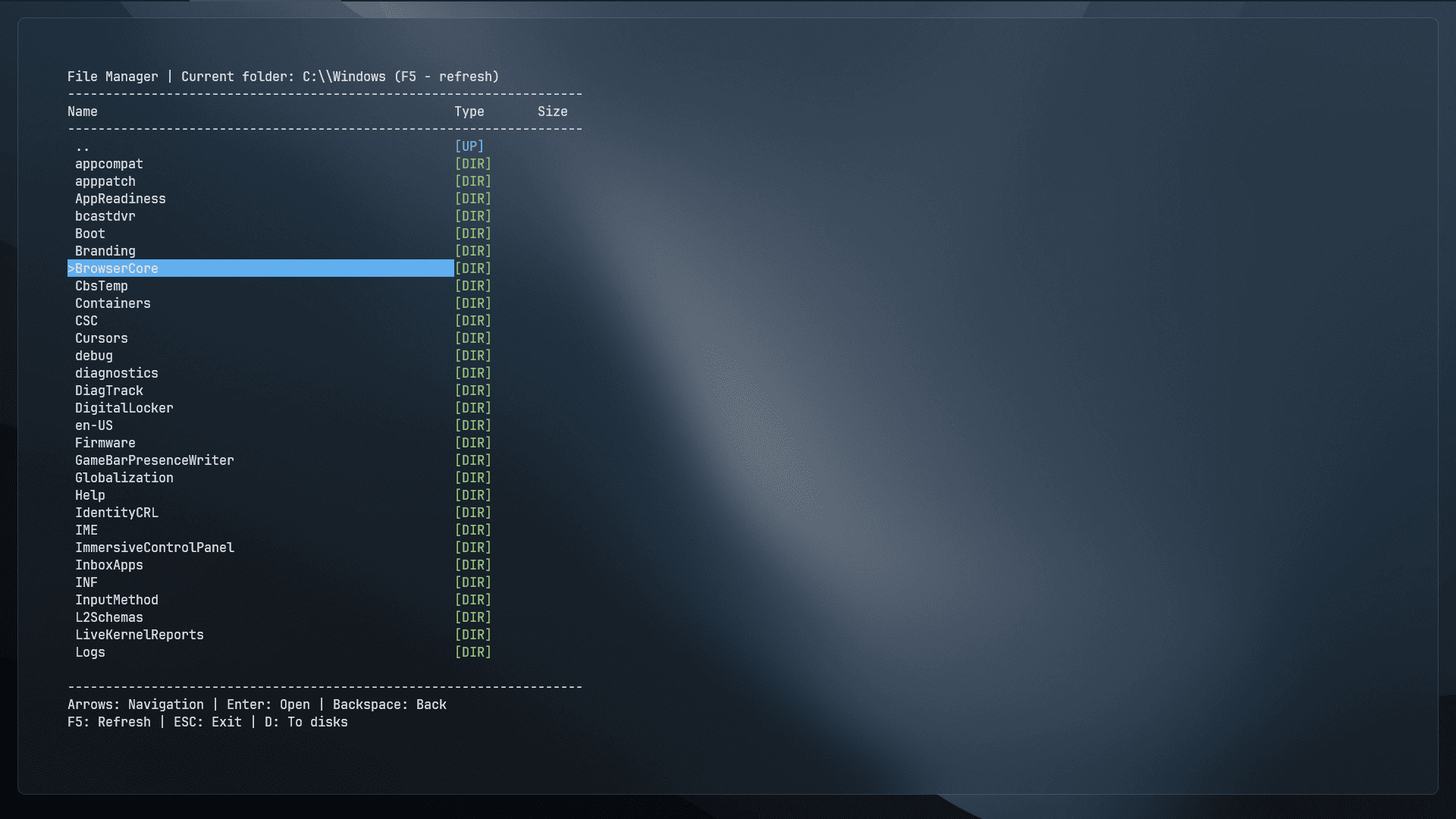This screenshot has width=1456, height=819.
Task: Select the IdentityCRL folder
Action: point(117,513)
